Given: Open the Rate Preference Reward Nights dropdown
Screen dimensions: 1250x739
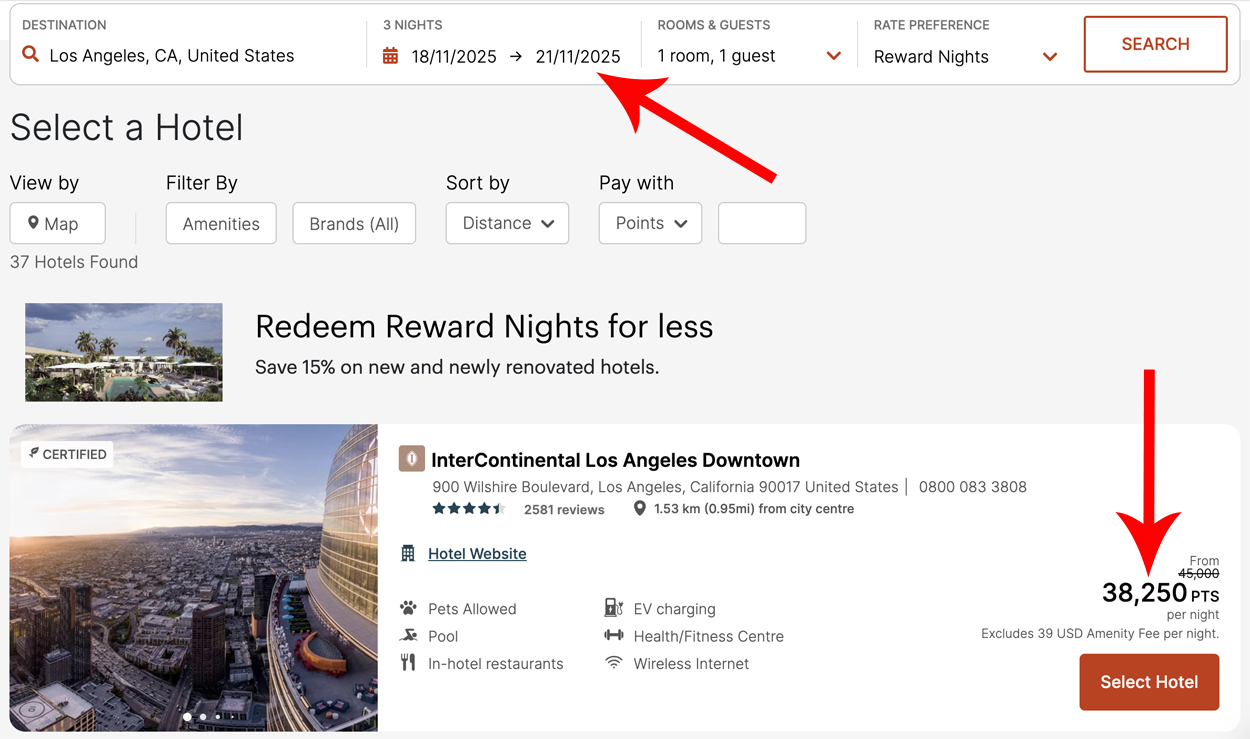Looking at the screenshot, I should pyautogui.click(x=965, y=57).
